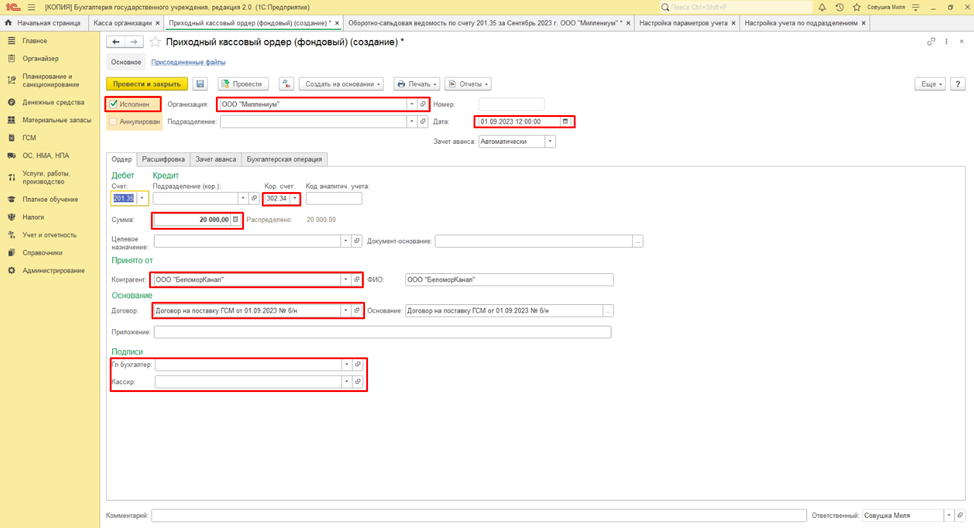Open the Настройка параметров учета tab
Screen dimensions: 974x528
point(683,23)
